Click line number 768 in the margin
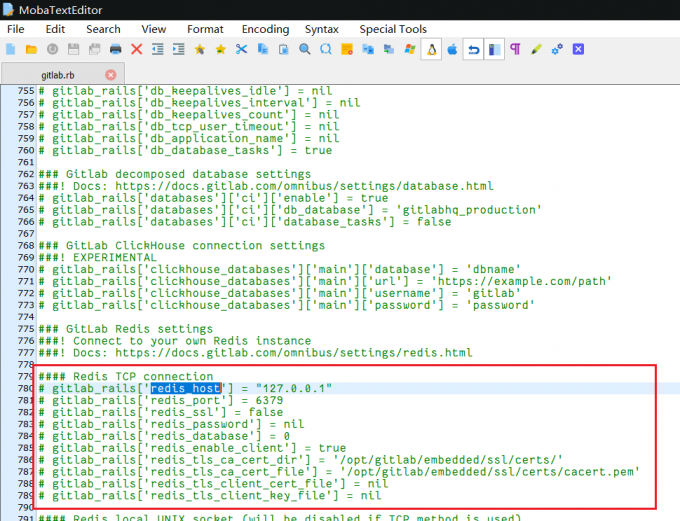The height and width of the screenshot is (521, 680). point(26,246)
